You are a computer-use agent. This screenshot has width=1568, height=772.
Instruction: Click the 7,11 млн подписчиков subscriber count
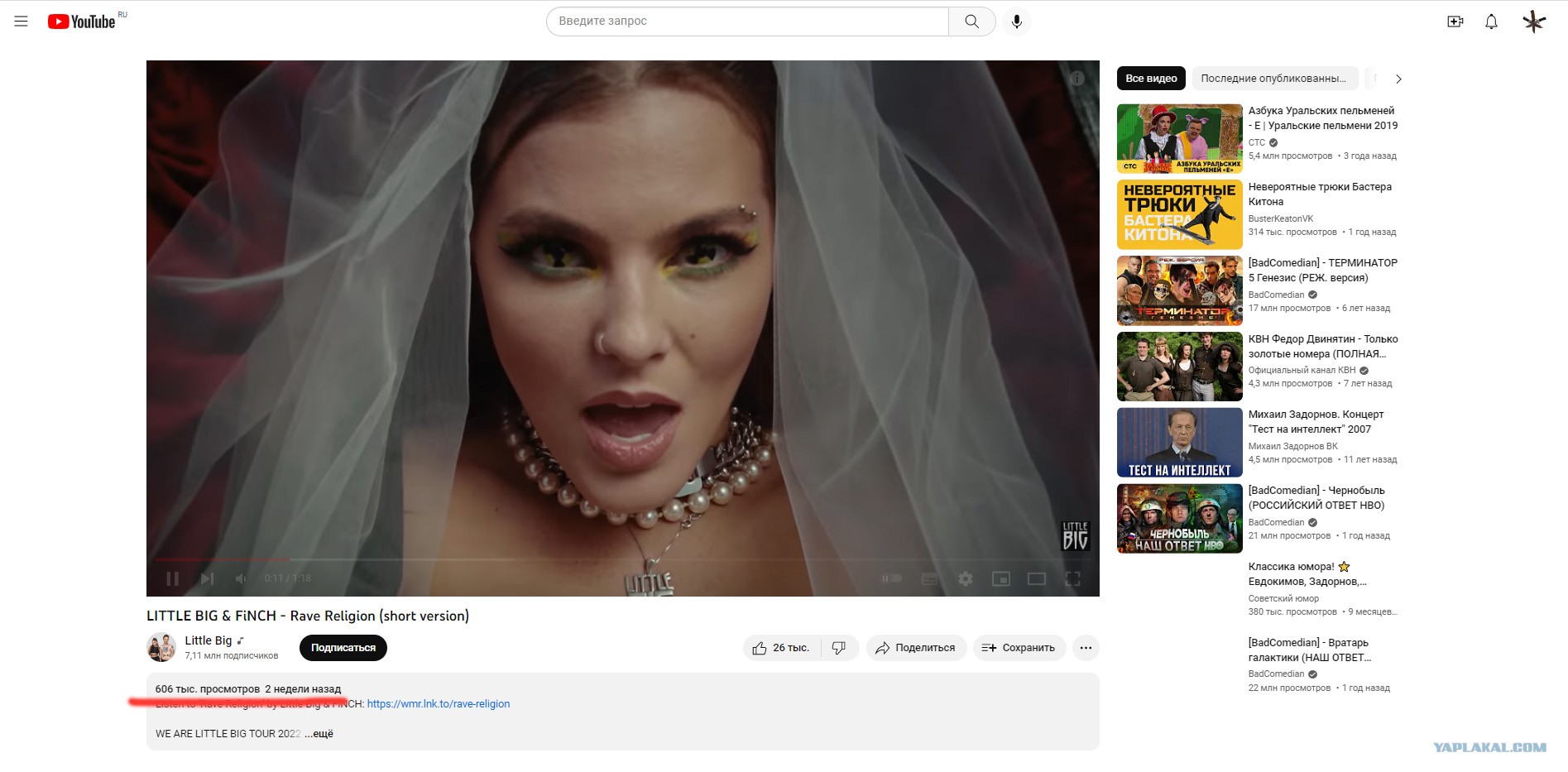[232, 656]
